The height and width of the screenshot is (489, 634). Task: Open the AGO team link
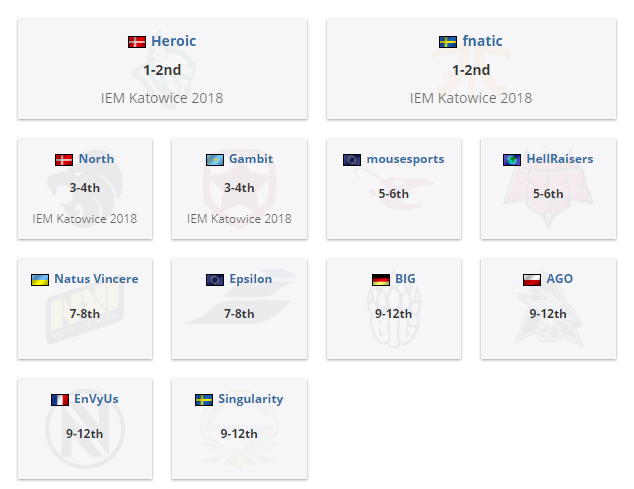tap(560, 279)
